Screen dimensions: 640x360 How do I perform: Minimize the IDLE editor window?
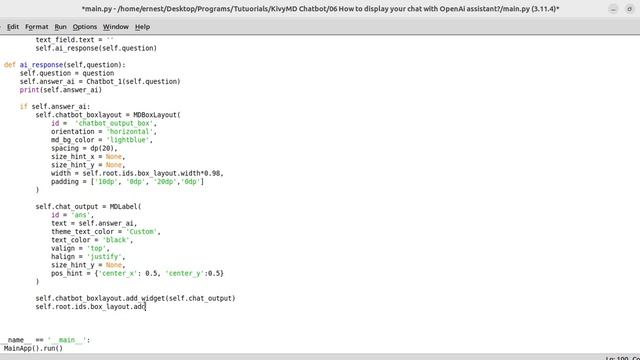(x=613, y=9)
